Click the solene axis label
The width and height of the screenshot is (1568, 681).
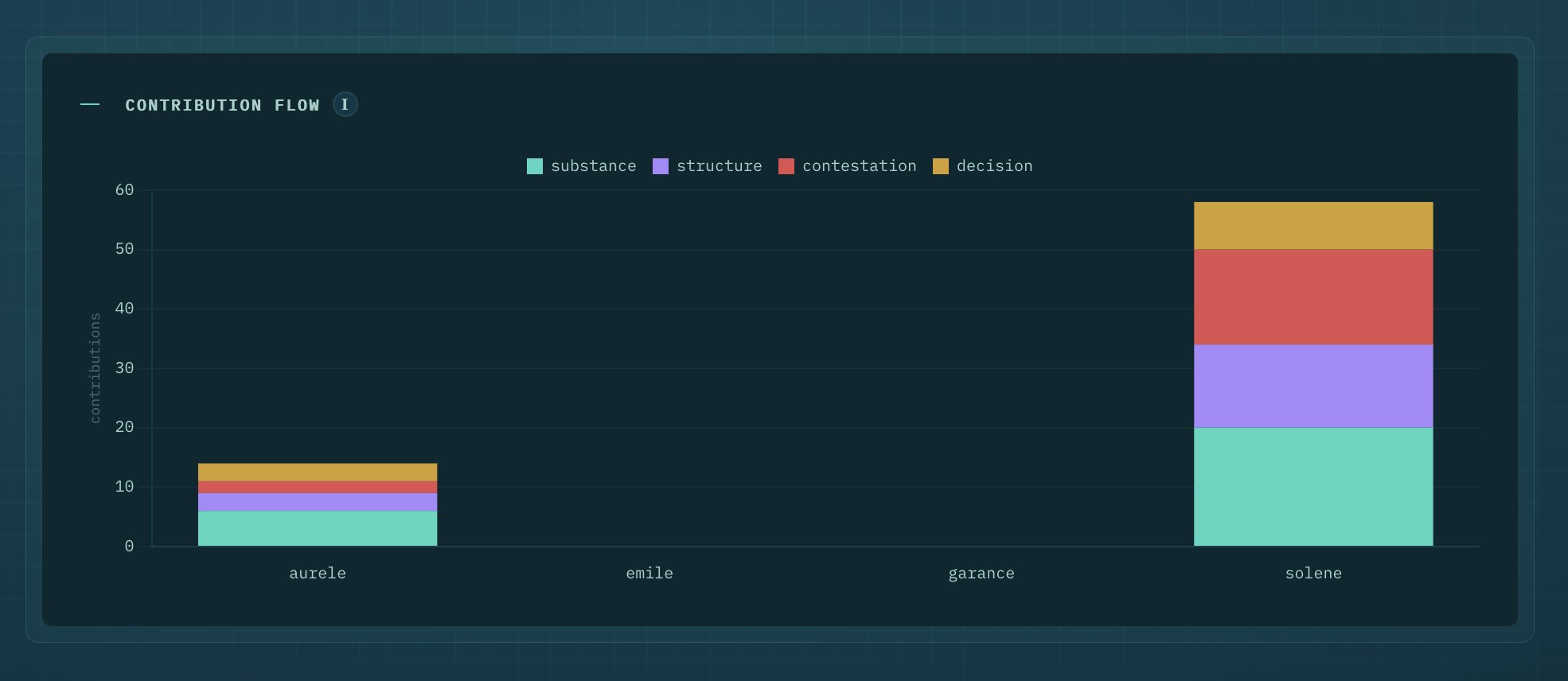pos(1313,574)
